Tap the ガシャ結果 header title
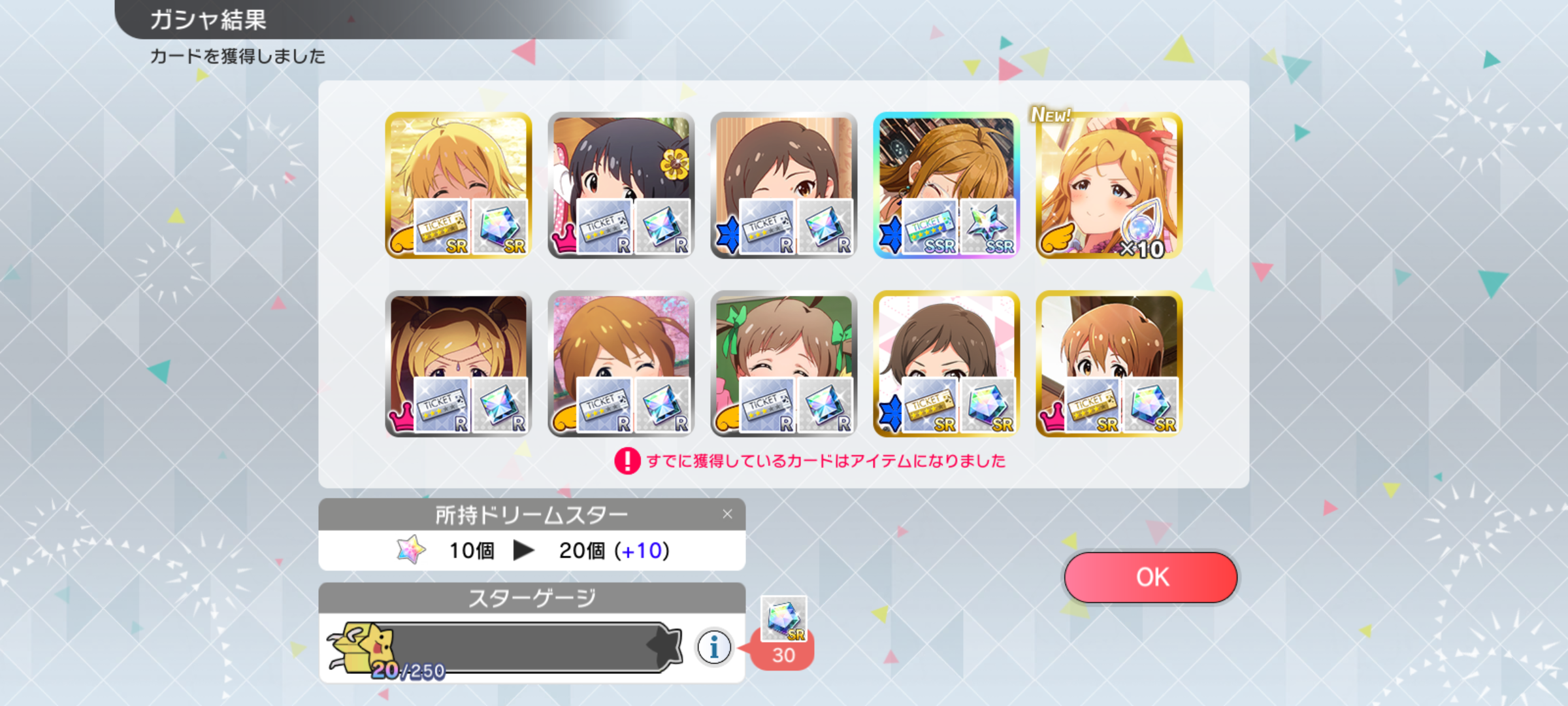This screenshot has width=1568, height=706. pos(208,20)
